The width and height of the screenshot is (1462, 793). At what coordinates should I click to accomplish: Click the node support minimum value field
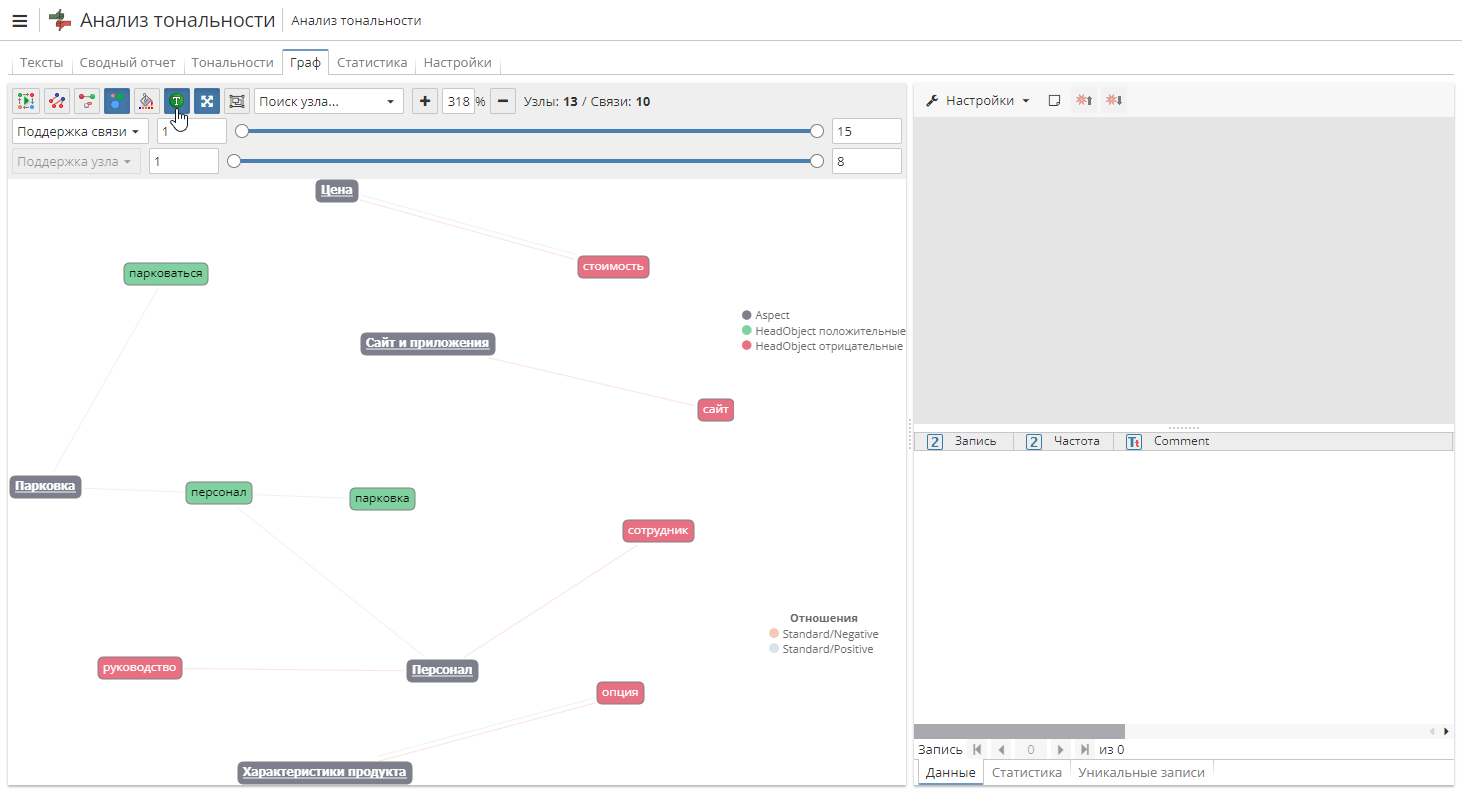tap(184, 161)
